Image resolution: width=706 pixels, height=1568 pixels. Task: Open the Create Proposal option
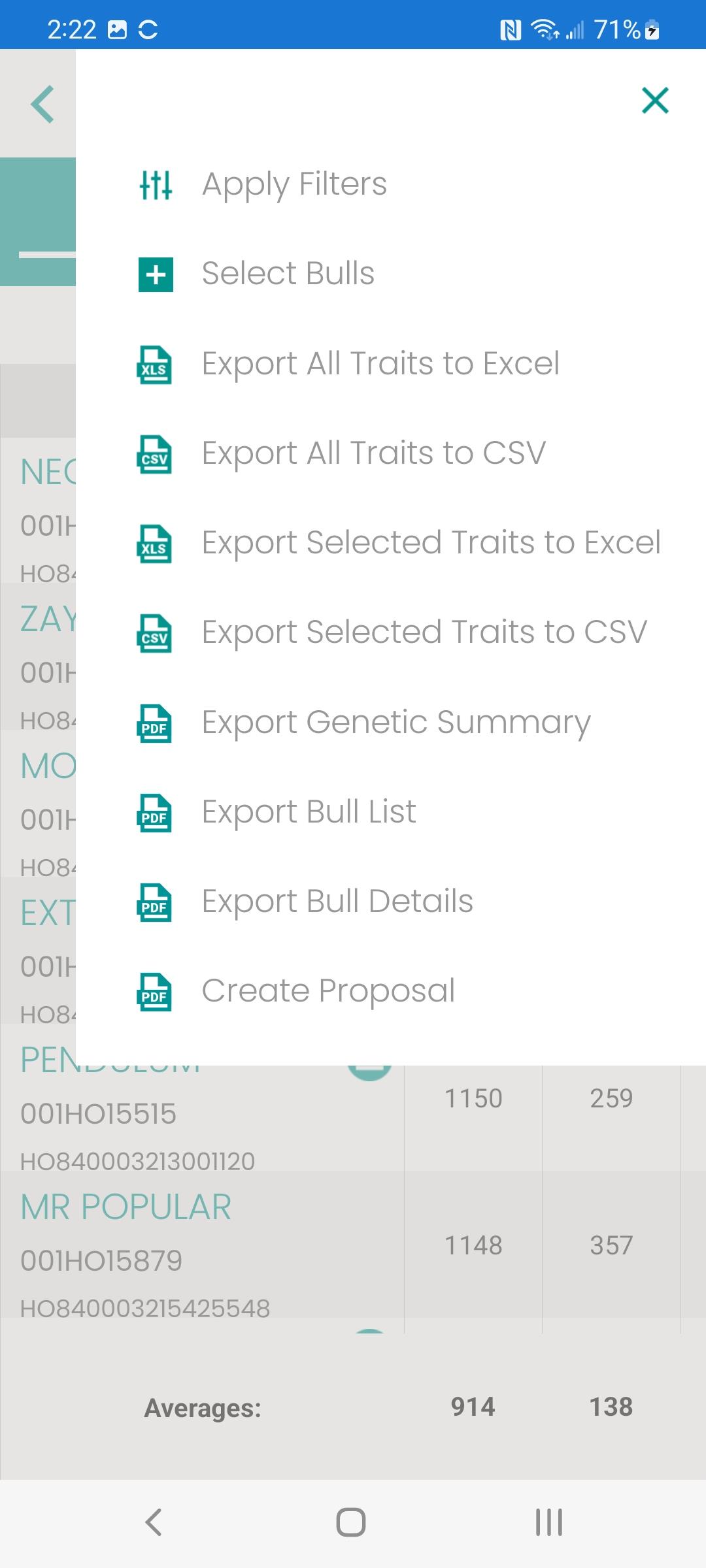(328, 991)
